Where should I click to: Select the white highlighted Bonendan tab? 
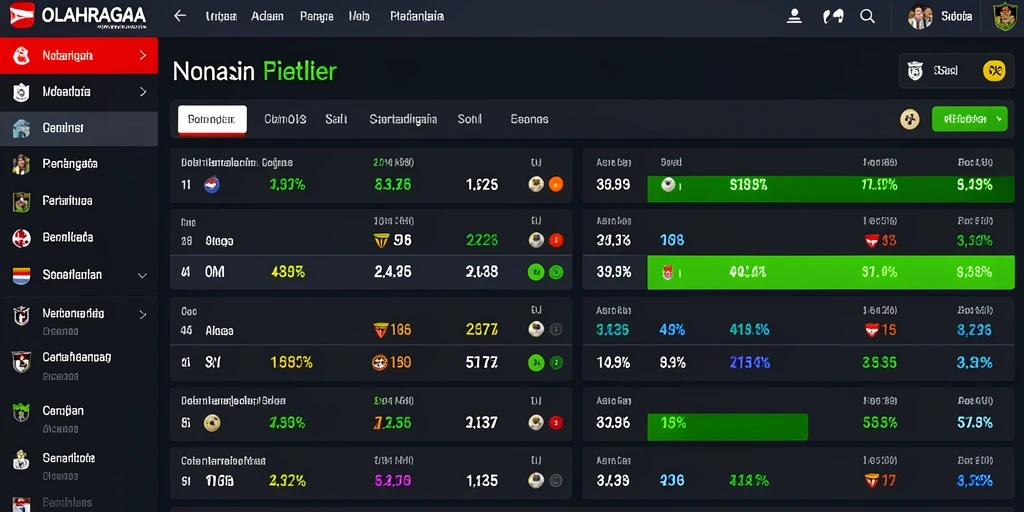pos(212,120)
